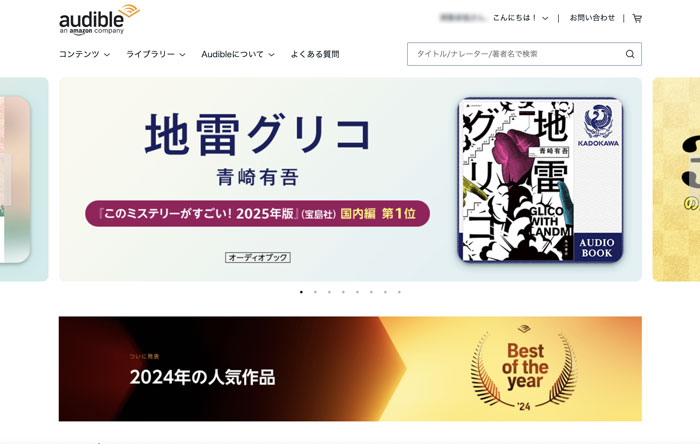This screenshot has width=700, height=444.
Task: Click the オーディオブック label button
Action: pos(258,257)
